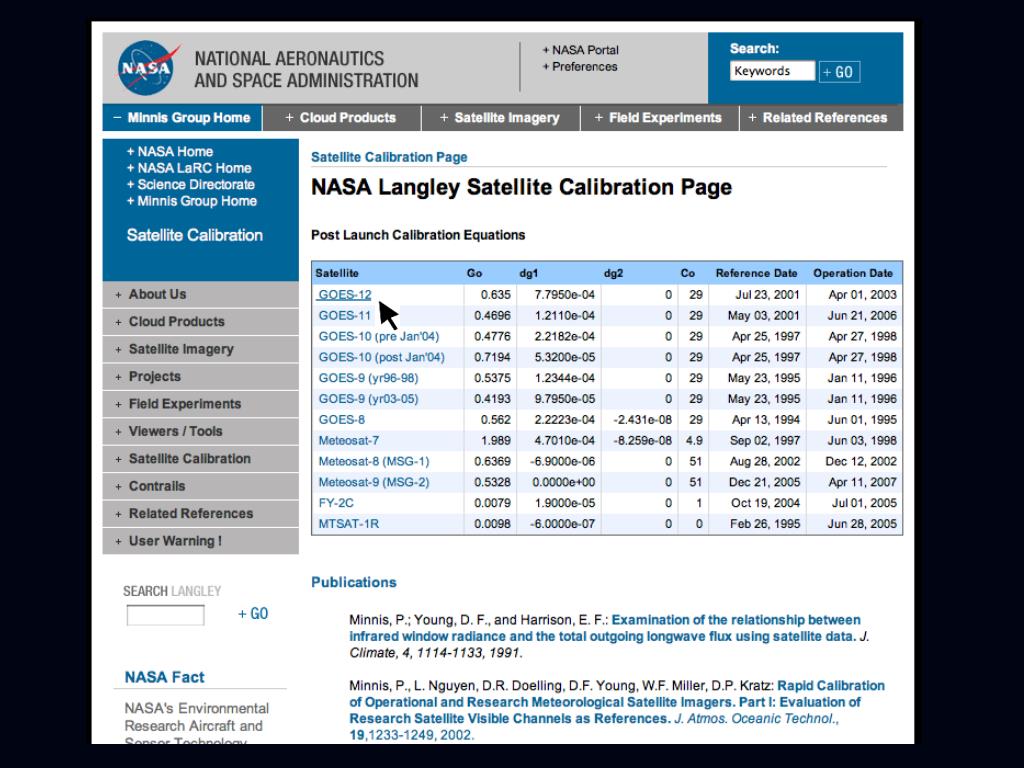Click the + GO button beside Keywords
The image size is (1024, 768).
(x=839, y=72)
